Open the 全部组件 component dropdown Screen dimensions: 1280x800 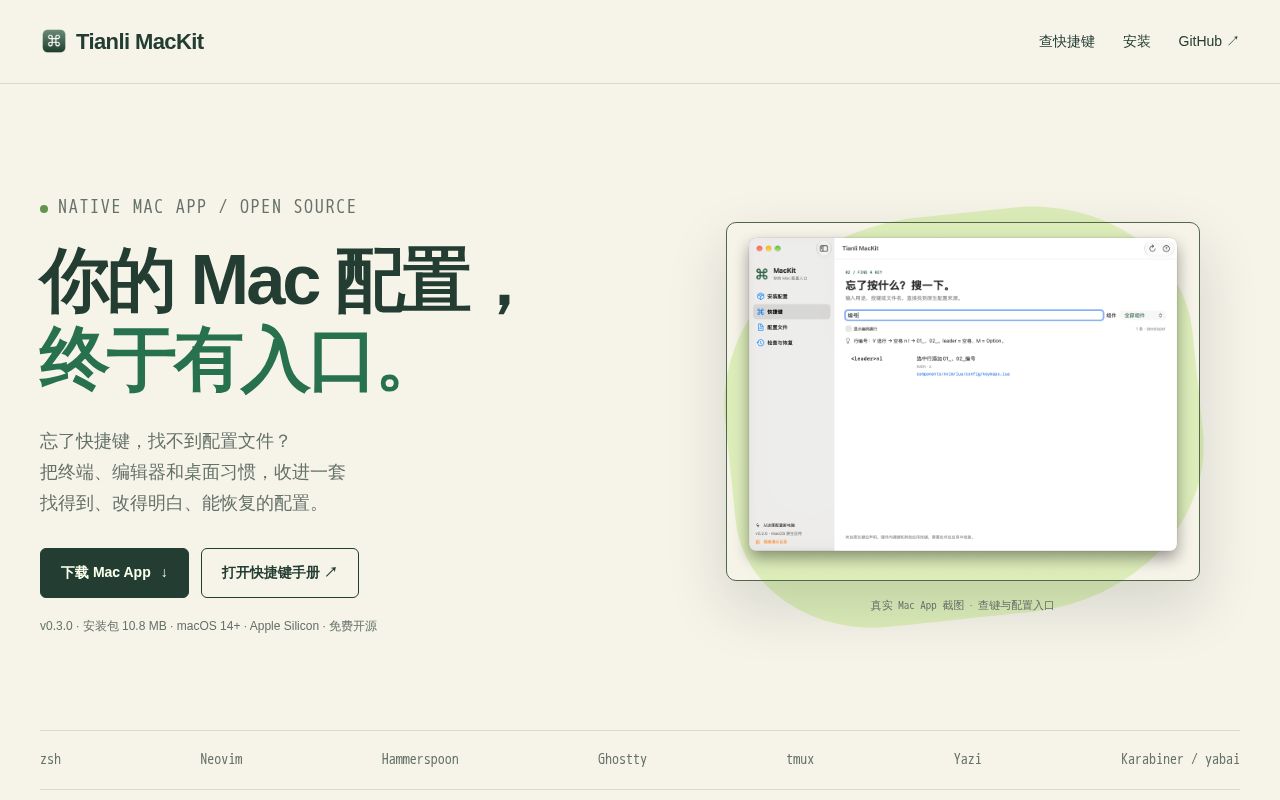click(1143, 315)
